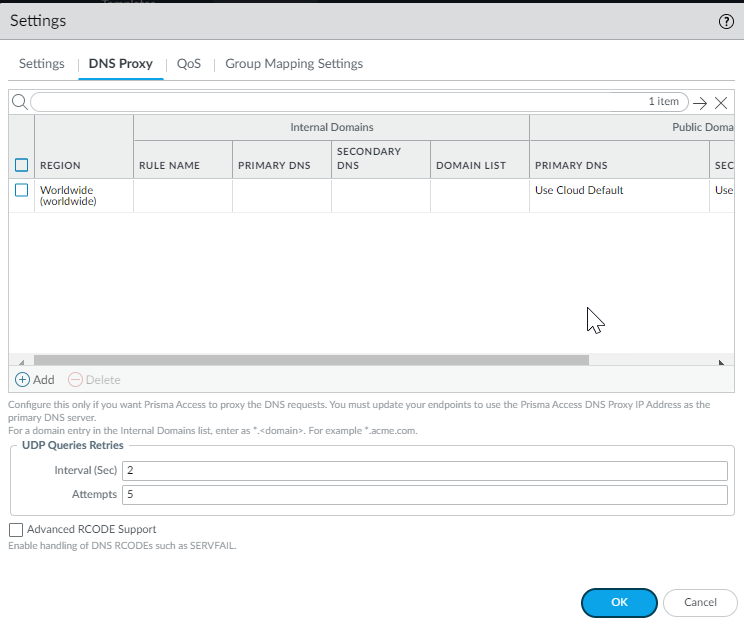
Task: Click the scrollbar right arrow
Action: coord(722,362)
